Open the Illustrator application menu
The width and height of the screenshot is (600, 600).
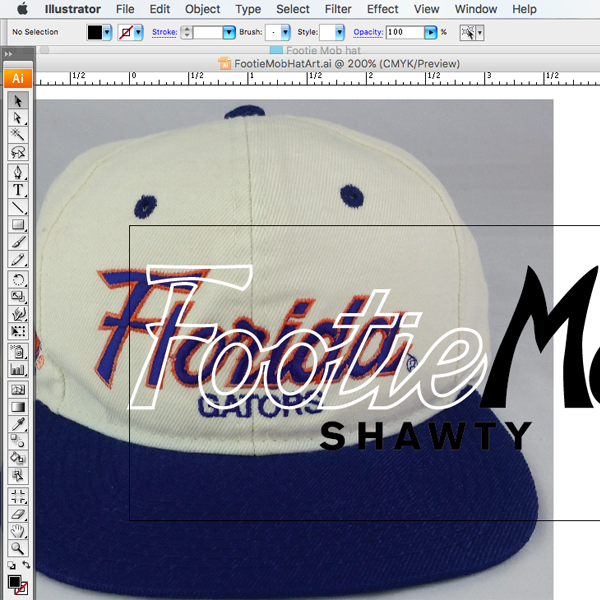[x=73, y=9]
